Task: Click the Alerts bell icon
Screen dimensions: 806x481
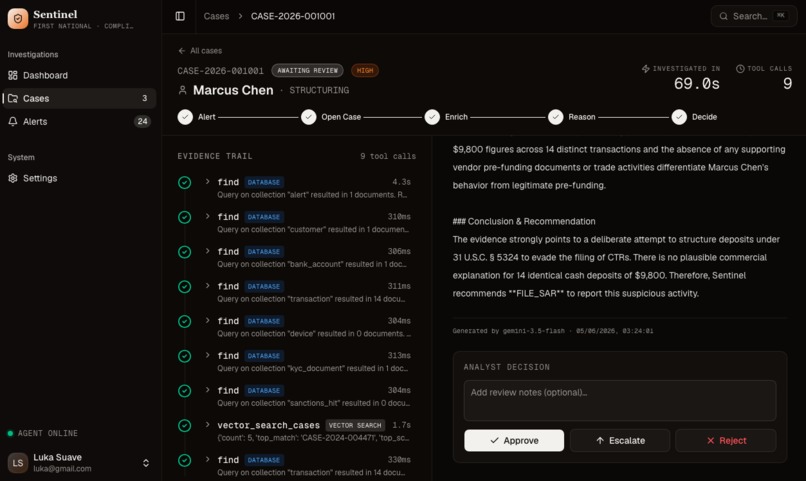Action: (13, 121)
